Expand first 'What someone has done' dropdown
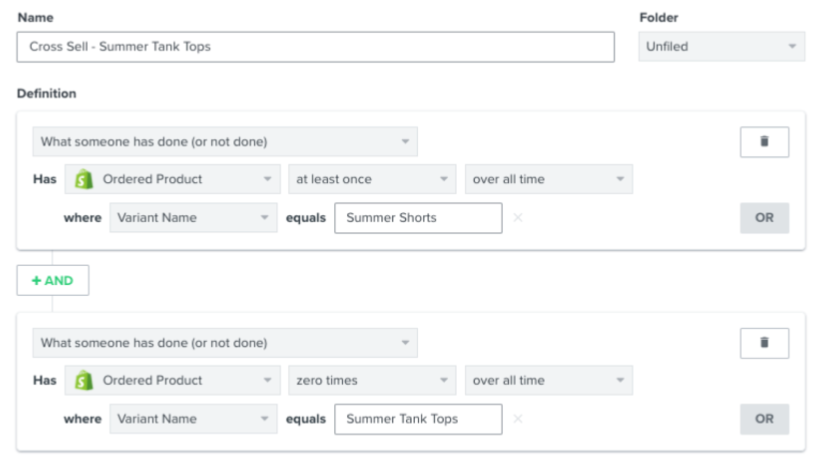 [x=225, y=142]
